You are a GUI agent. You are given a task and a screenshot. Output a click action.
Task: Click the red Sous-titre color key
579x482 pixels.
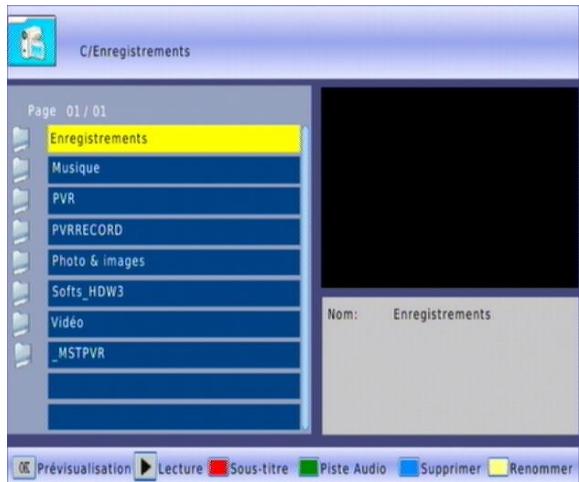click(x=218, y=468)
